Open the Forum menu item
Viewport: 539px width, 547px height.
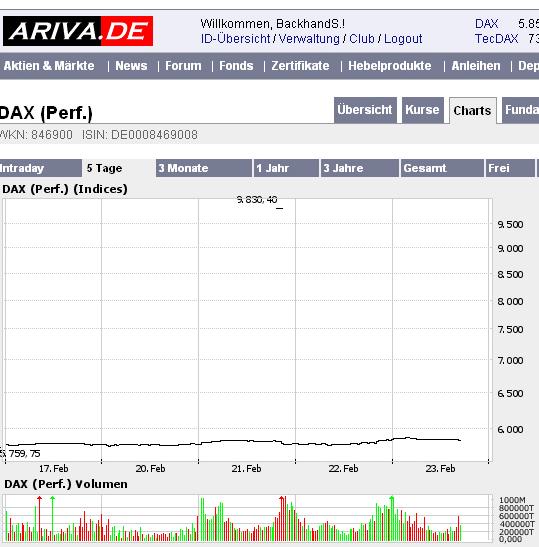click(x=183, y=66)
